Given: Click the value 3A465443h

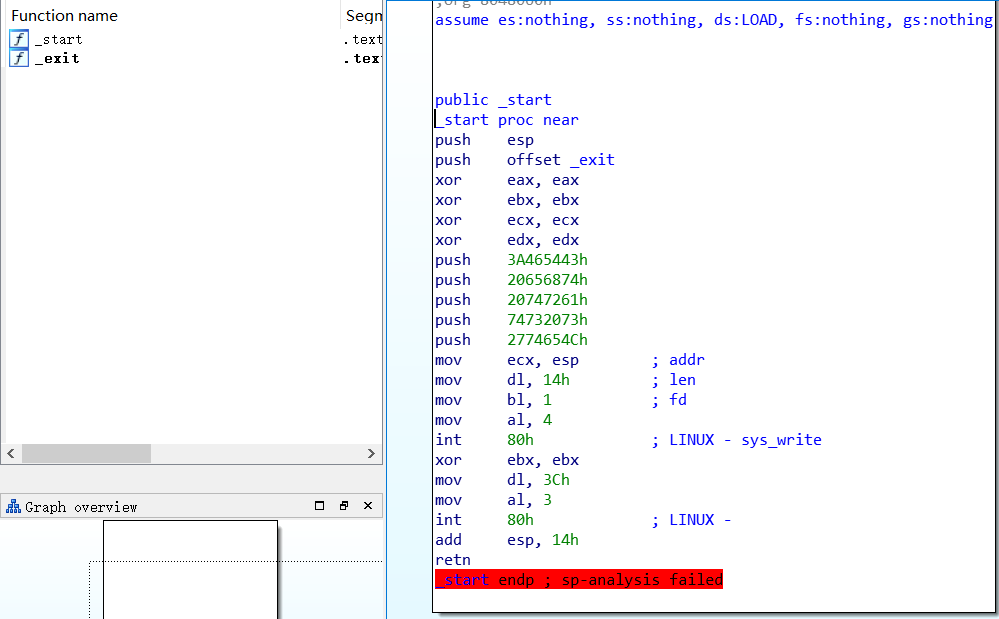Looking at the screenshot, I should click(547, 260).
